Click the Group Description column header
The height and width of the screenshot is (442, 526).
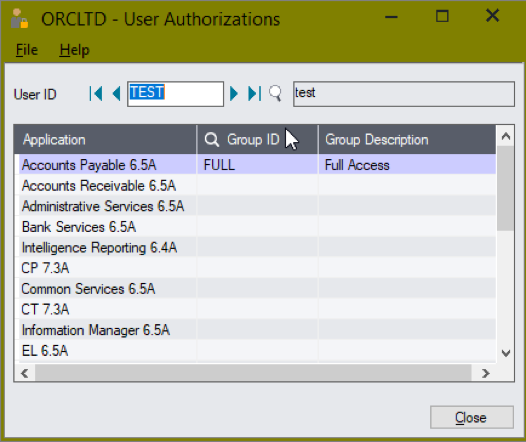click(x=407, y=140)
